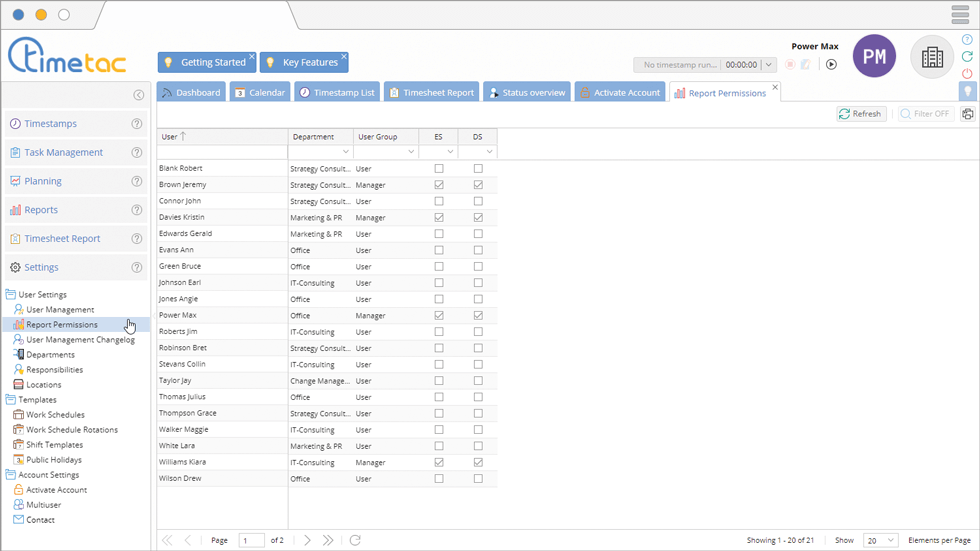980x551 pixels.
Task: Sort by the User column header
Action: (x=222, y=136)
